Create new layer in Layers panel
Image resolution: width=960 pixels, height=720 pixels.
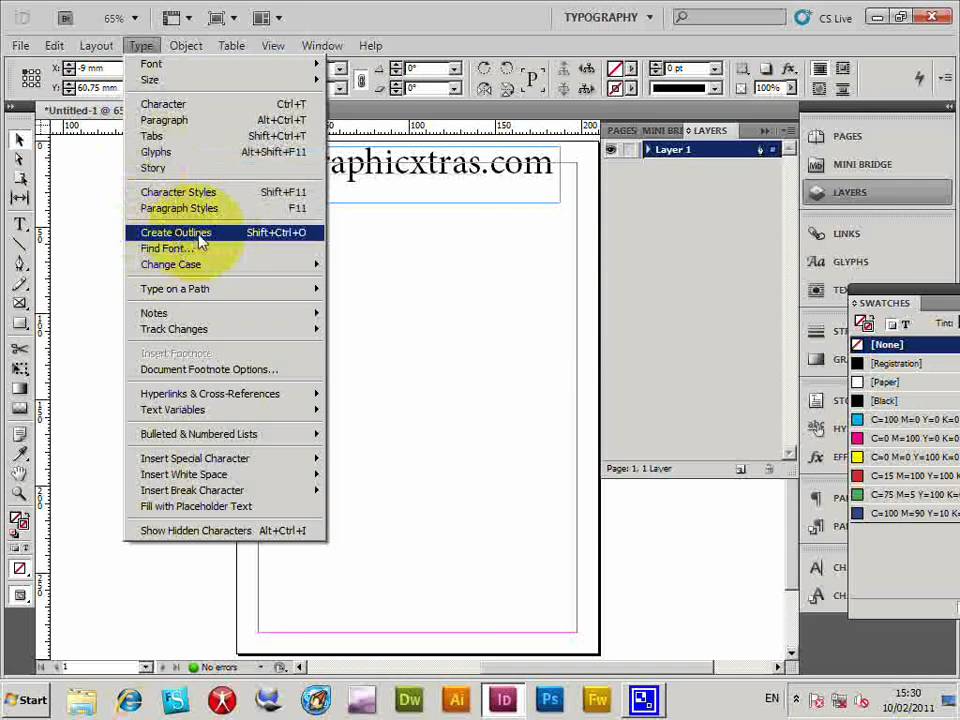click(x=741, y=470)
